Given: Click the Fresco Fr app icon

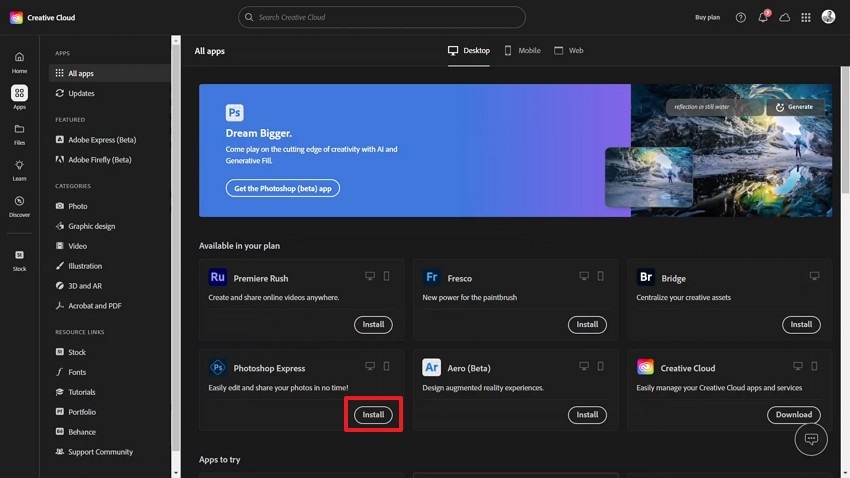Looking at the screenshot, I should point(432,277).
